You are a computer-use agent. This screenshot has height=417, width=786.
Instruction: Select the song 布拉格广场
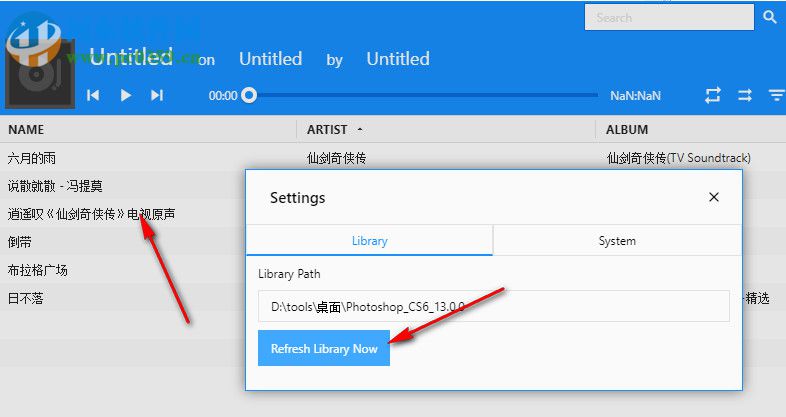[38, 271]
